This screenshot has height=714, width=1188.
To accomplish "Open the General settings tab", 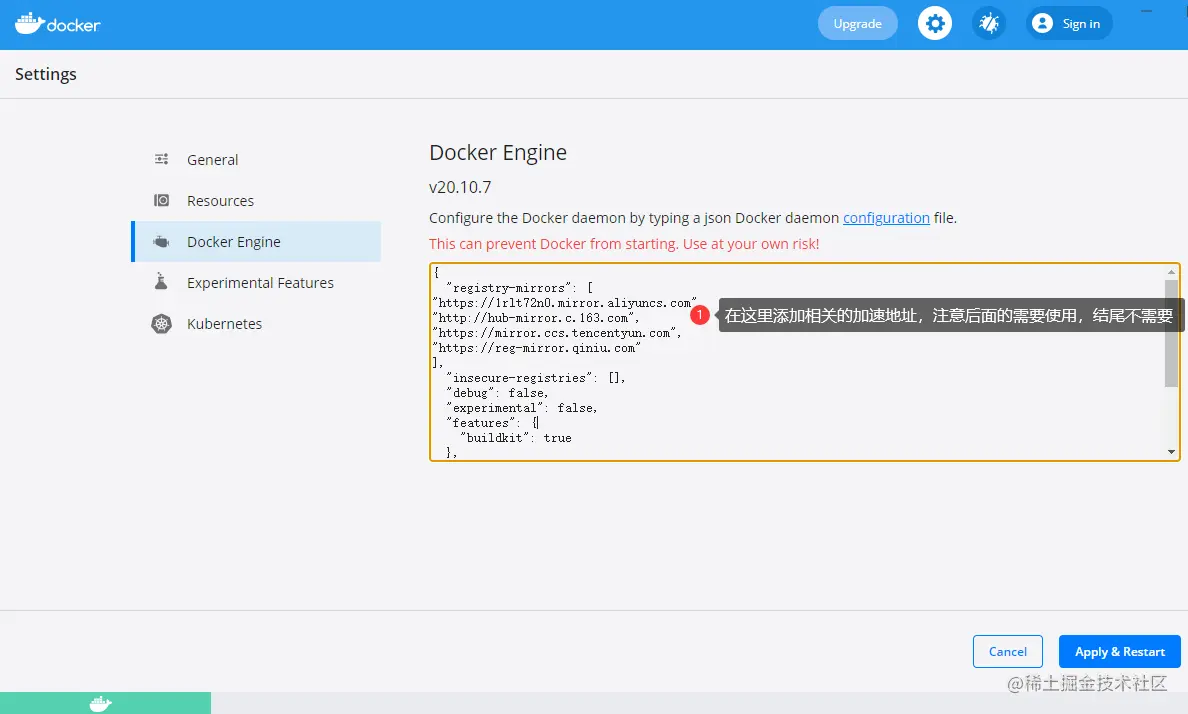I will coord(256,160).
